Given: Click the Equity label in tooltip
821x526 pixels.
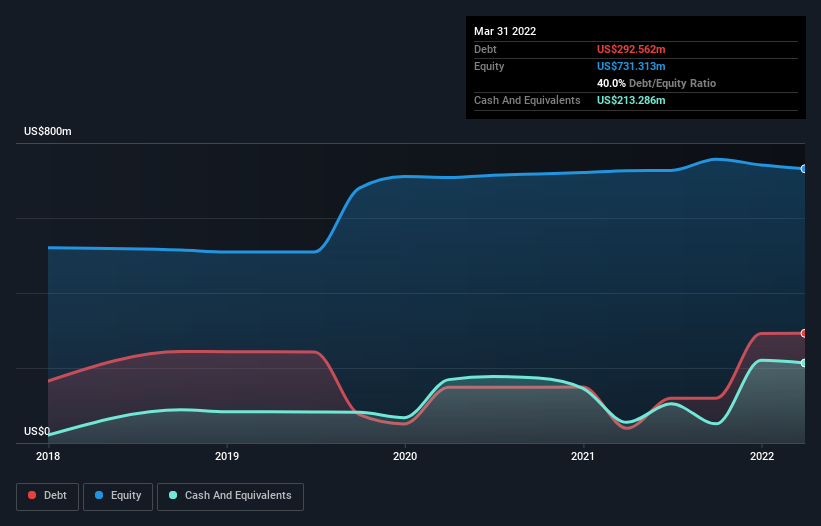Looking at the screenshot, I should click(489, 66).
